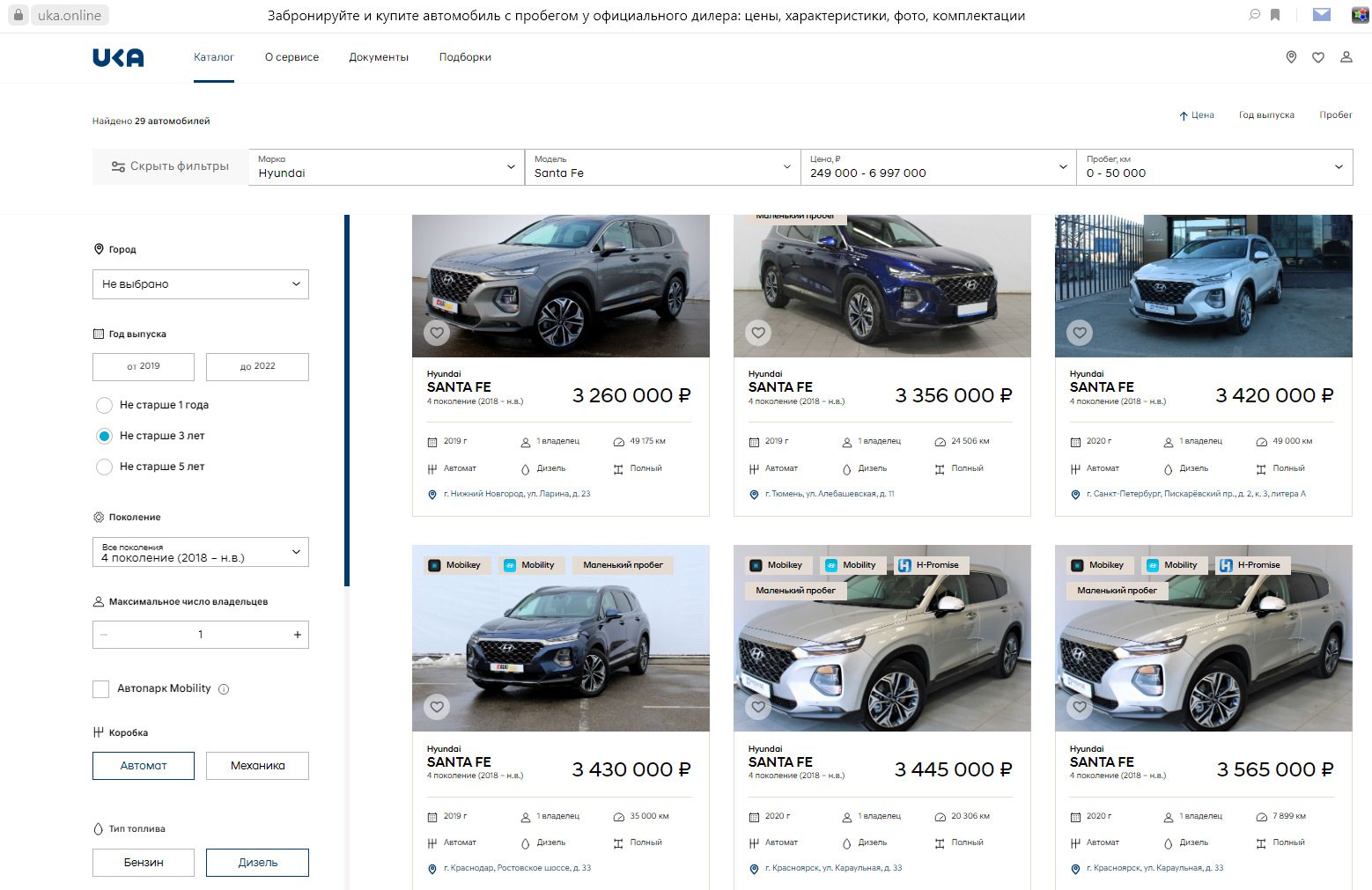
Task: Toggle the Механика gearbox filter
Action: 257,766
